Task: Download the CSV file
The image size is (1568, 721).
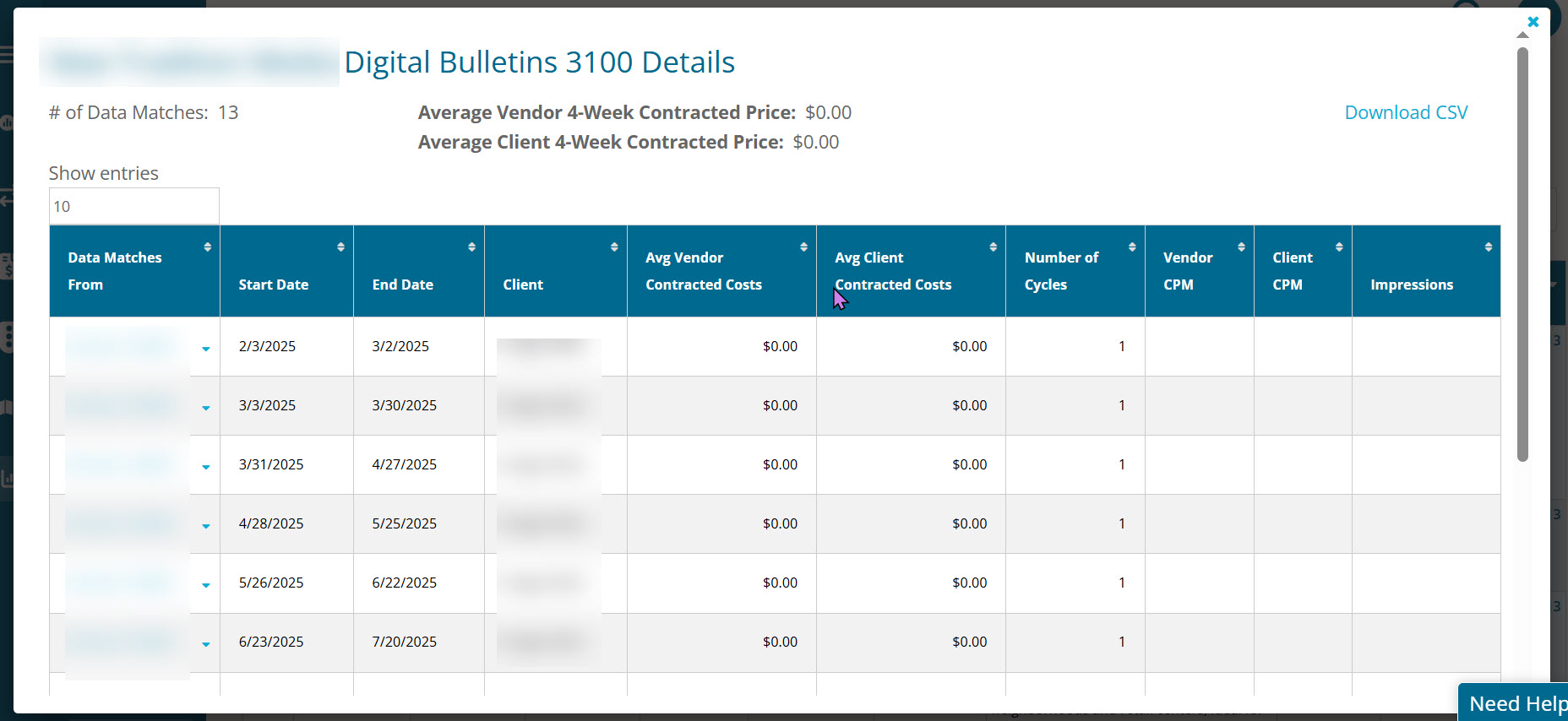Action: click(x=1405, y=112)
